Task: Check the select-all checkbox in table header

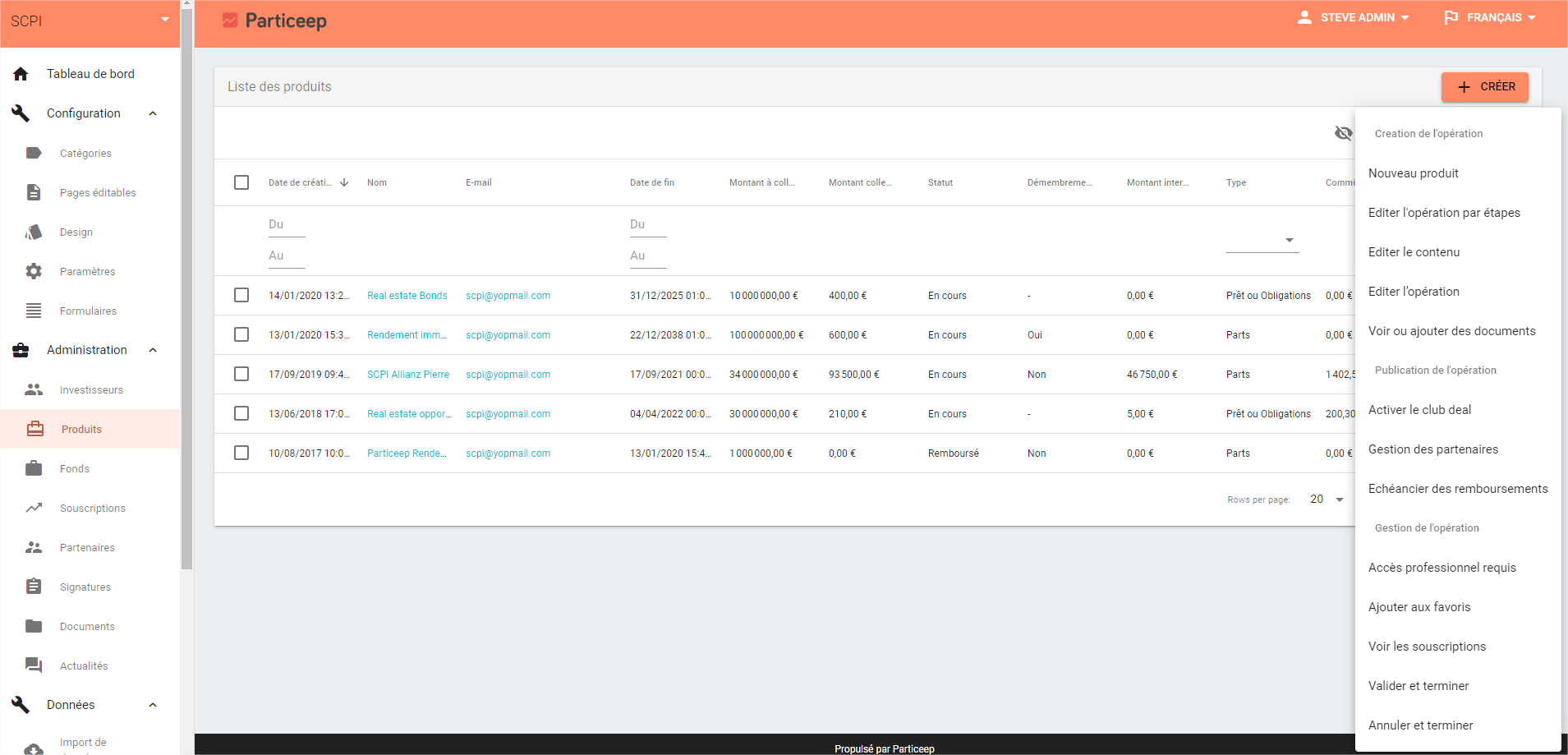Action: coord(241,182)
